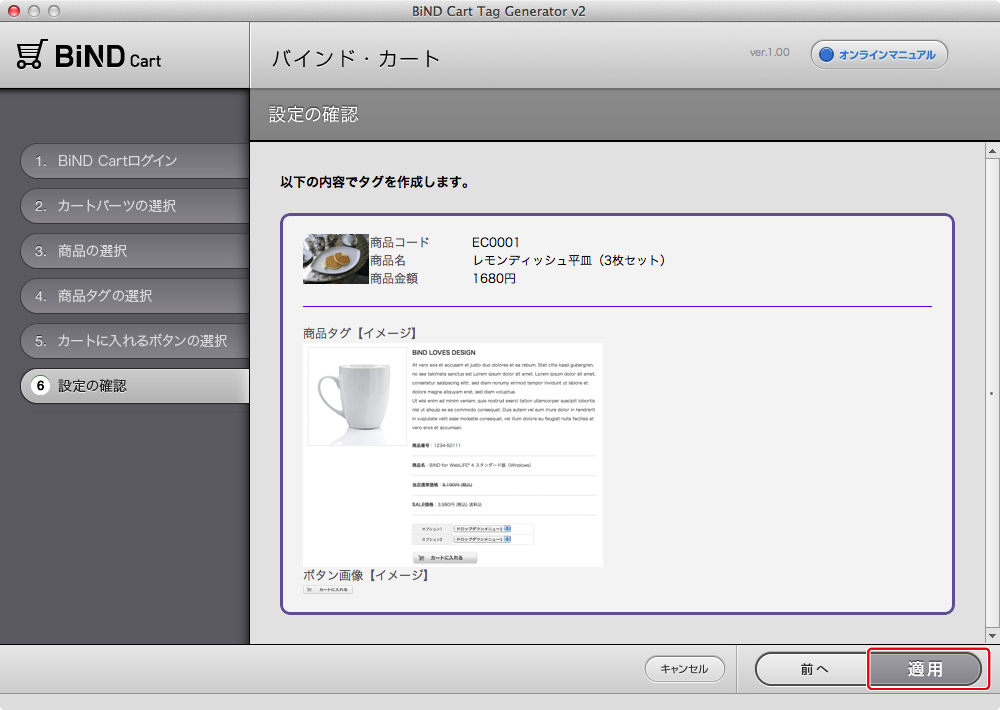Click the small カートに入れる button image preview
The width and height of the screenshot is (1000, 710).
pos(328,589)
